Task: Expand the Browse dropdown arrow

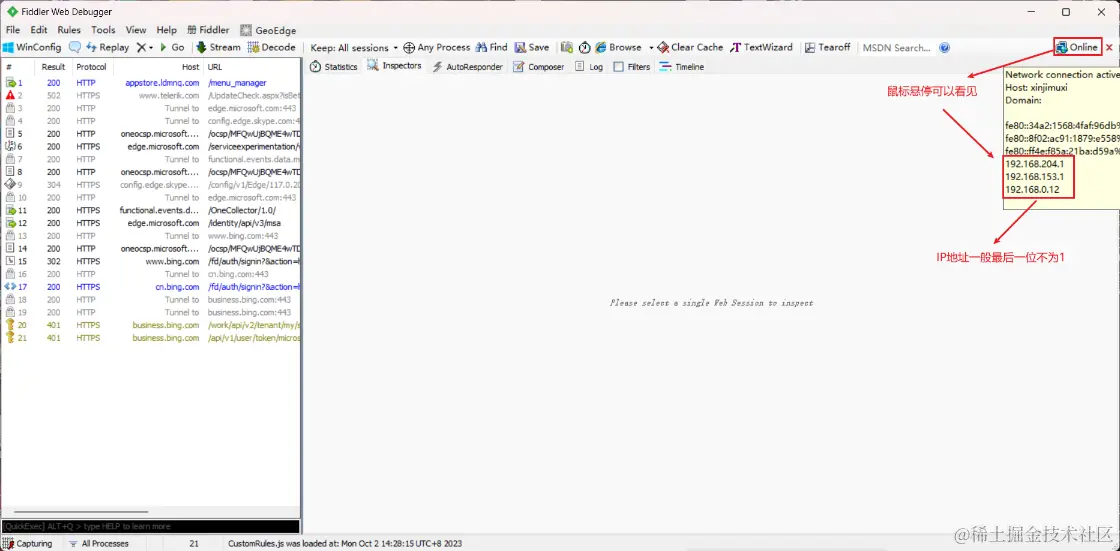Action: coord(651,48)
